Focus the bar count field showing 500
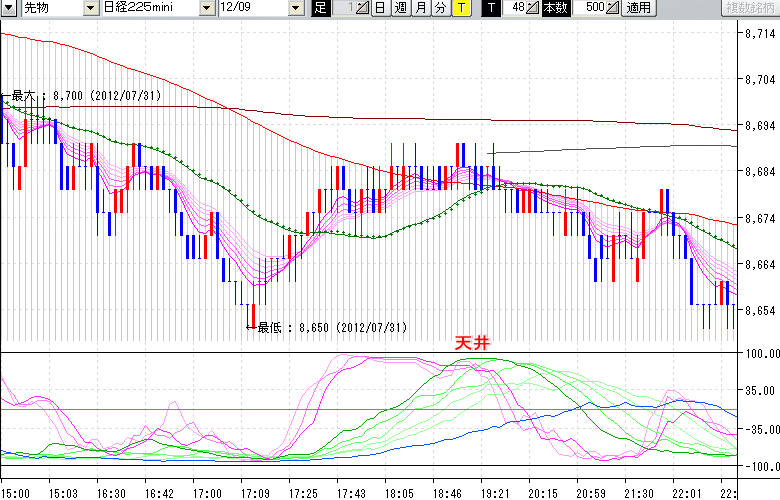The height and width of the screenshot is (500, 780). (x=589, y=7)
